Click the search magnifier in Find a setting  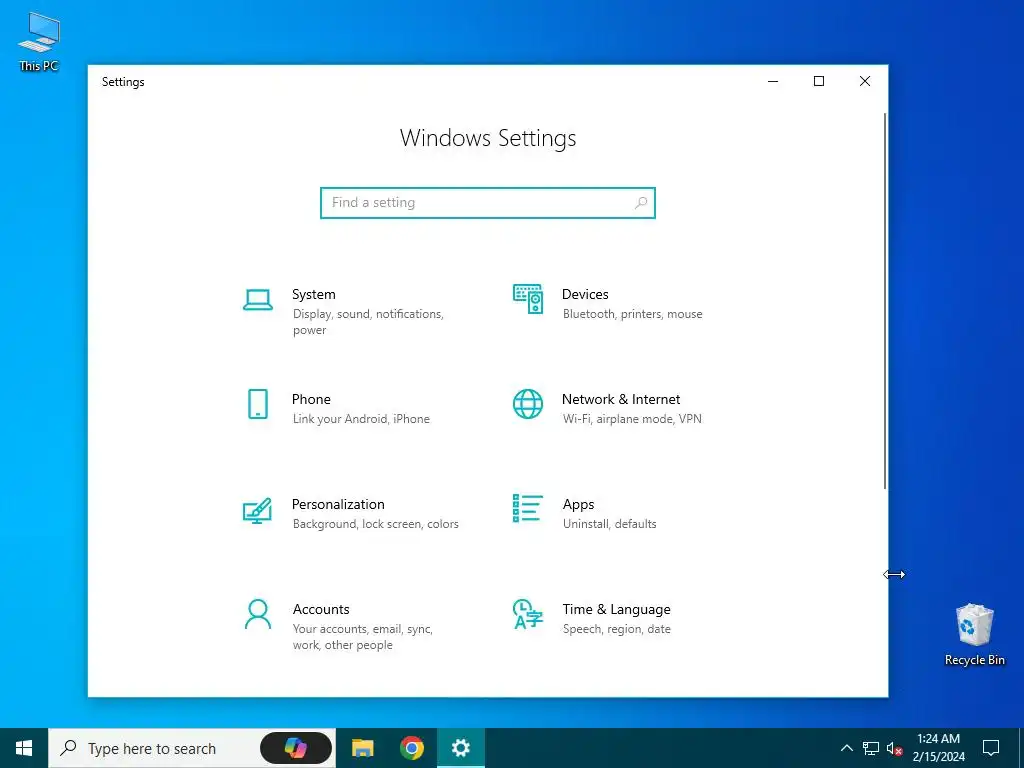coord(641,202)
